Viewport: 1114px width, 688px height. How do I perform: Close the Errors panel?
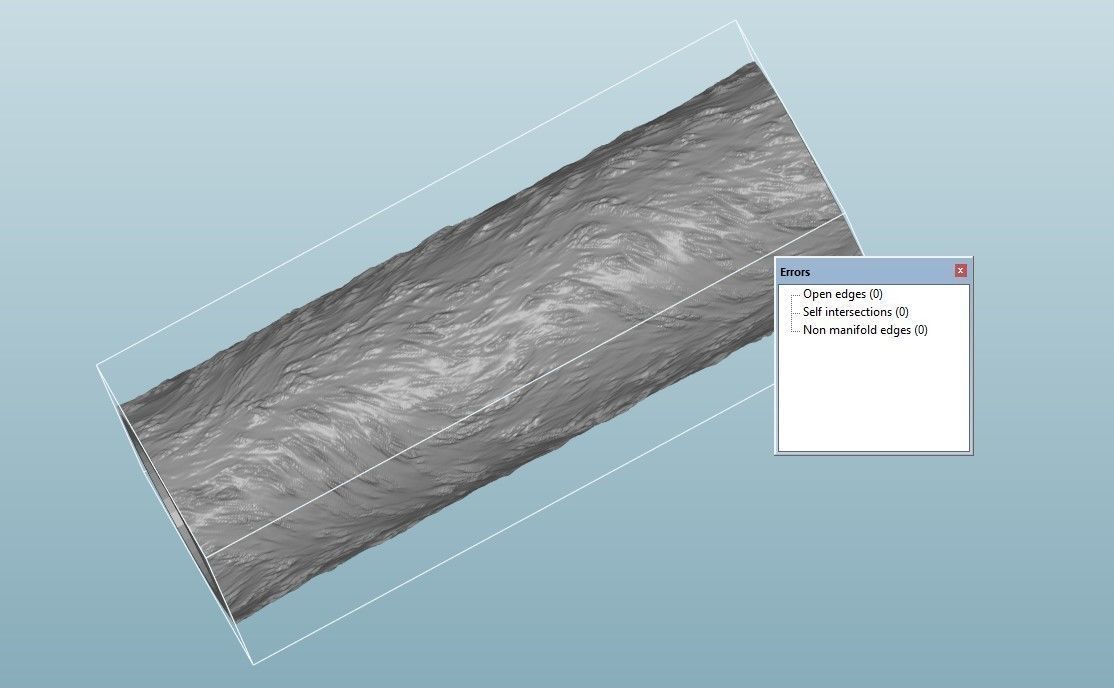pos(960,270)
